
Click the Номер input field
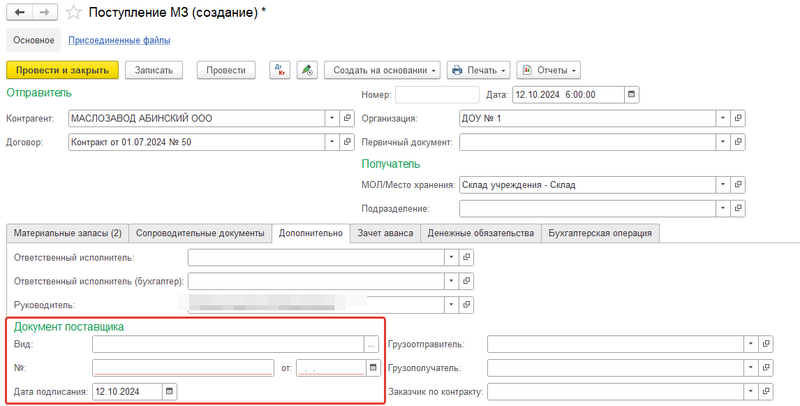point(436,95)
